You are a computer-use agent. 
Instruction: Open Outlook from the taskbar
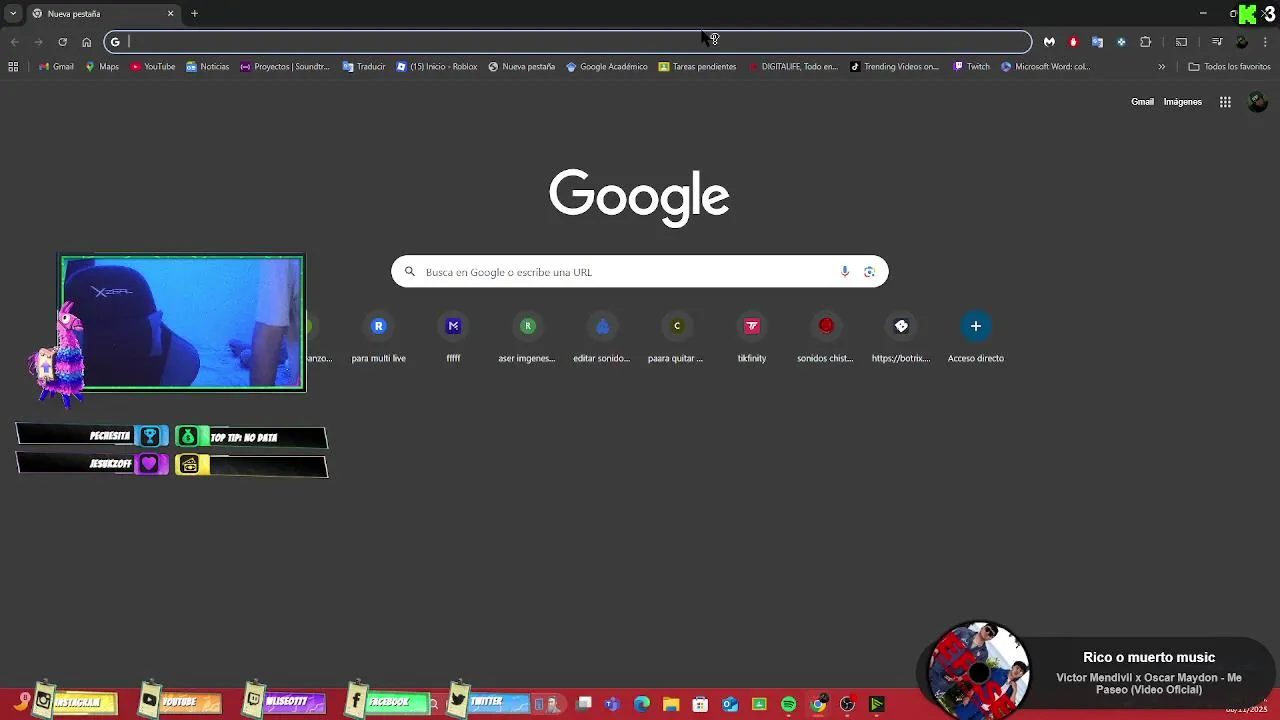pos(730,704)
